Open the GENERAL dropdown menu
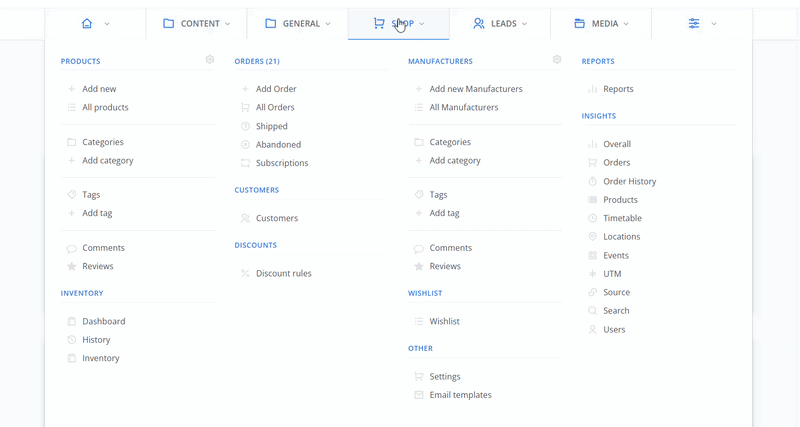Screen dimensions: 800x427 tap(298, 23)
